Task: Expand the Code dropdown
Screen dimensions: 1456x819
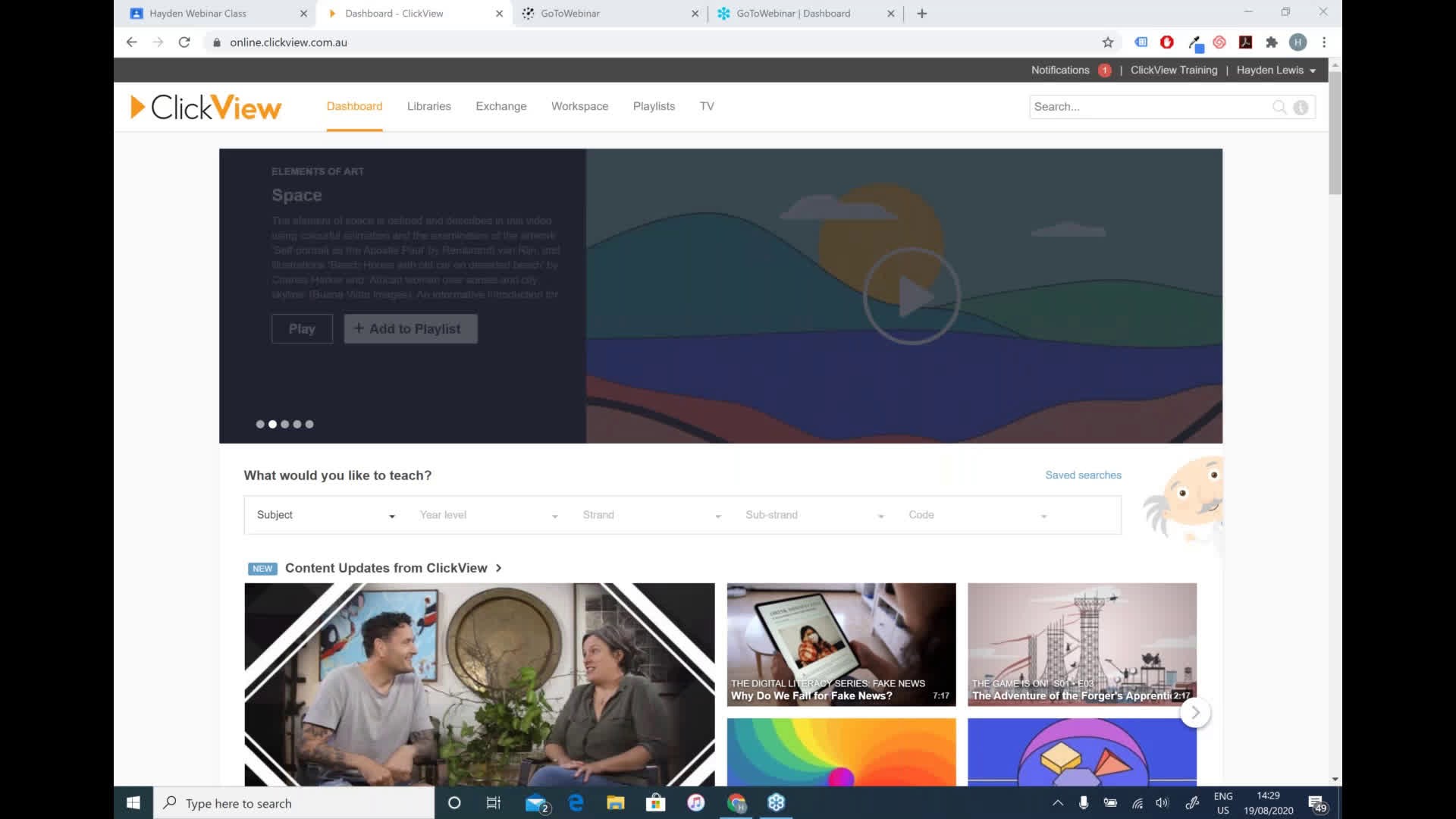Action: click(x=978, y=515)
